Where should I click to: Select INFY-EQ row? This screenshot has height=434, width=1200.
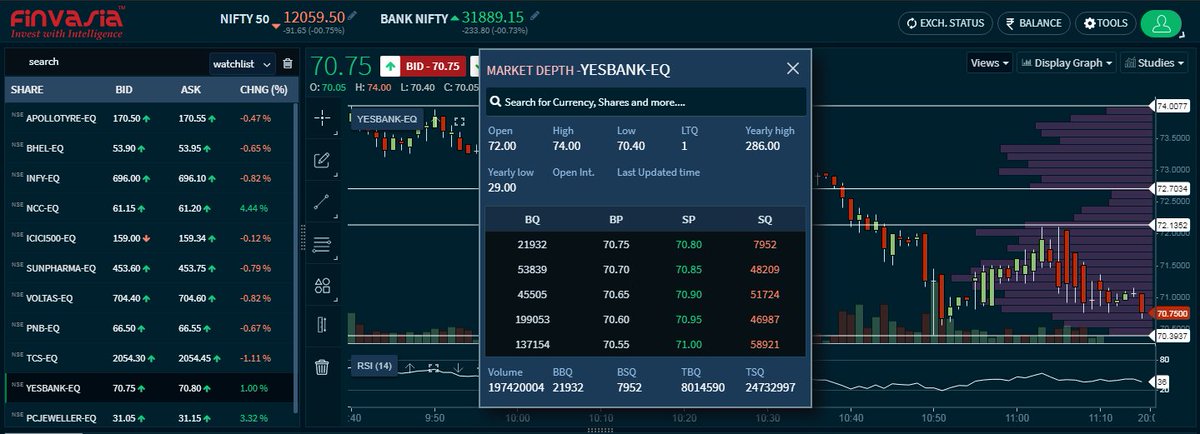click(x=150, y=178)
